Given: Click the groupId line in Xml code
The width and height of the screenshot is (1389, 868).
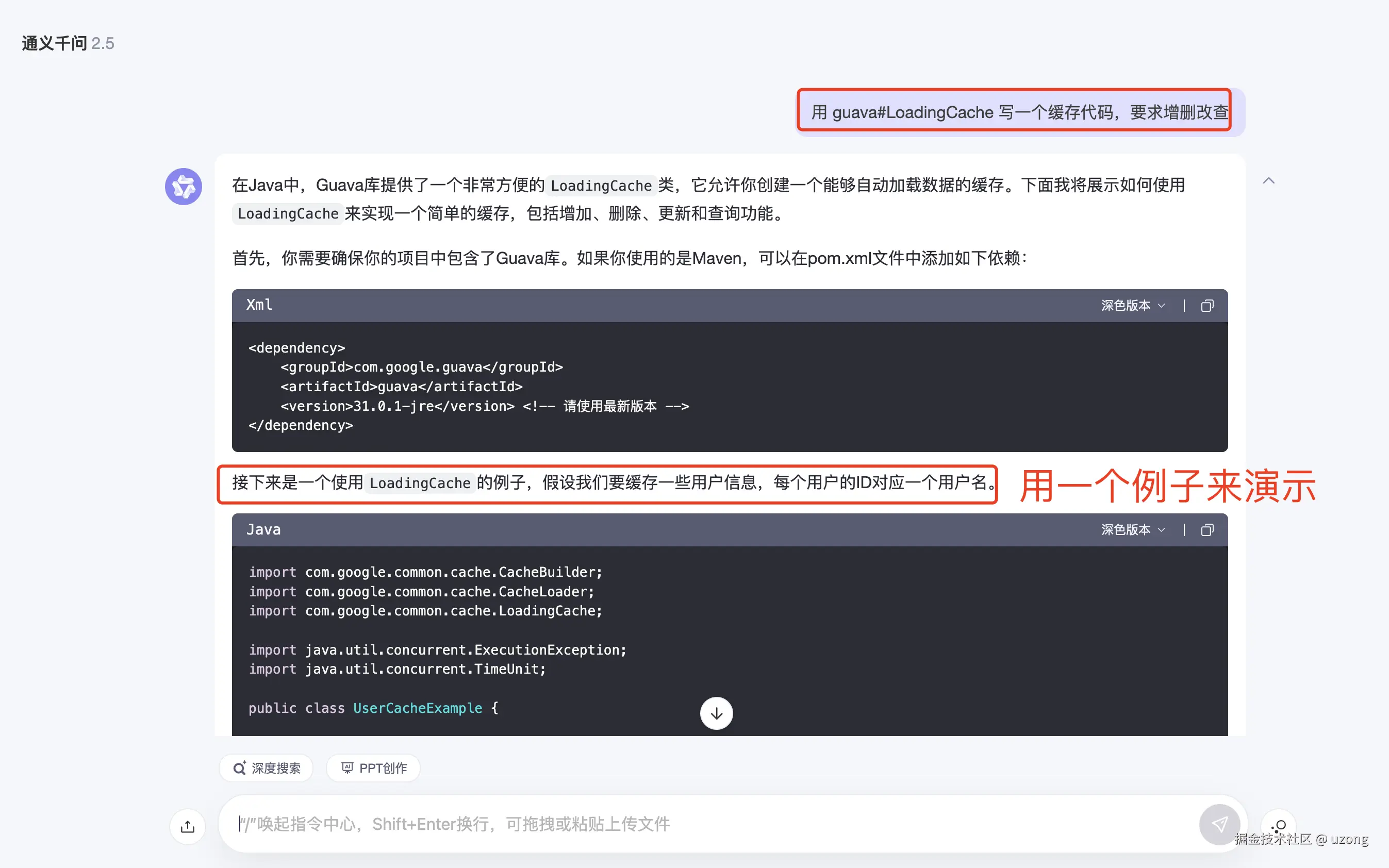Looking at the screenshot, I should [421, 368].
